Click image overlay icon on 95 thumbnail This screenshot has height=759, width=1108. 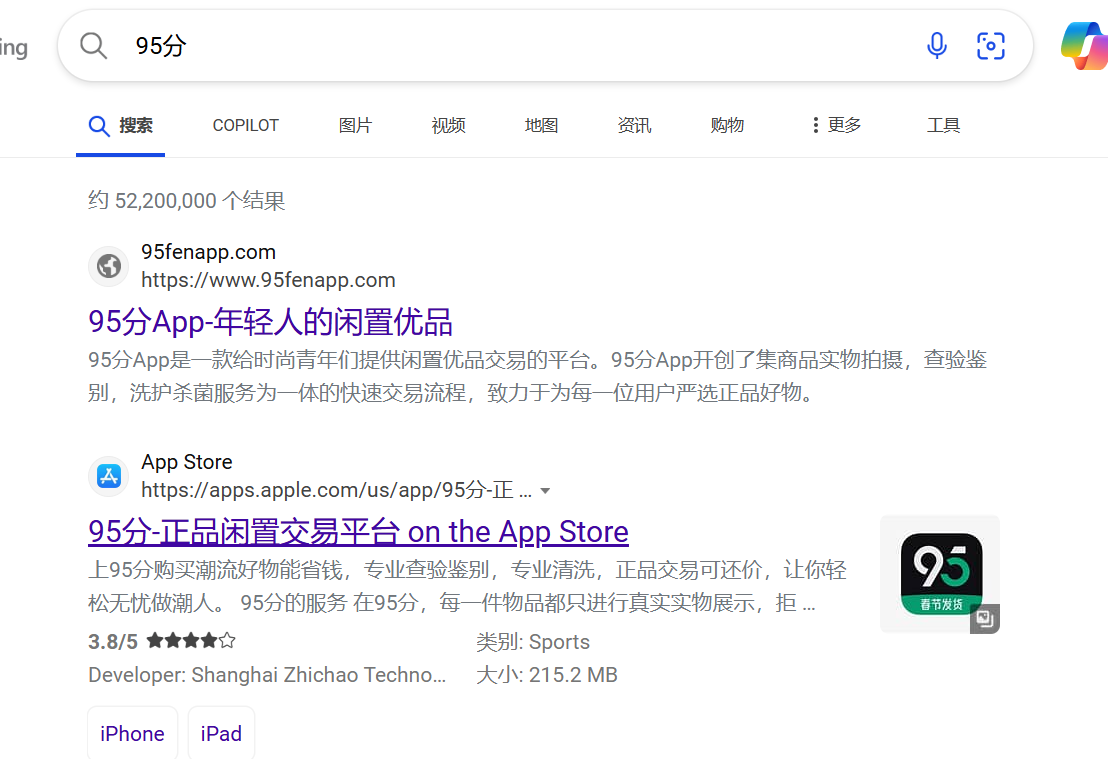pos(984,619)
